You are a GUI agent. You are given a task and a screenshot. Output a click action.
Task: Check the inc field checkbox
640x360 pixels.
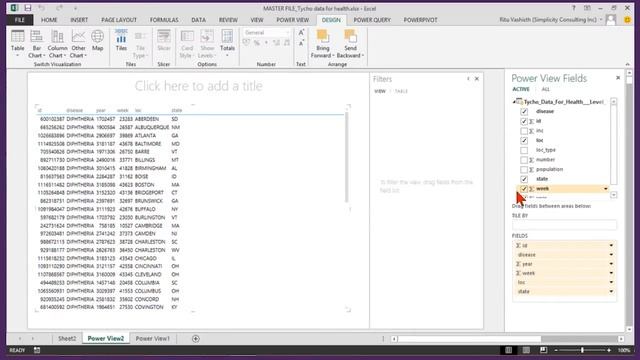point(524,131)
